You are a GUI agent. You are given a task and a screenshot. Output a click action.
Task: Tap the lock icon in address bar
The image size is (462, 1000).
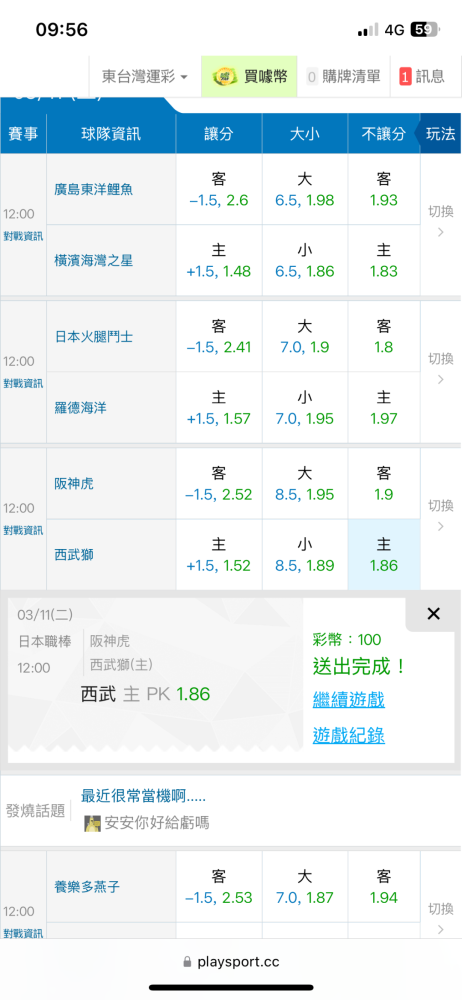point(187,962)
